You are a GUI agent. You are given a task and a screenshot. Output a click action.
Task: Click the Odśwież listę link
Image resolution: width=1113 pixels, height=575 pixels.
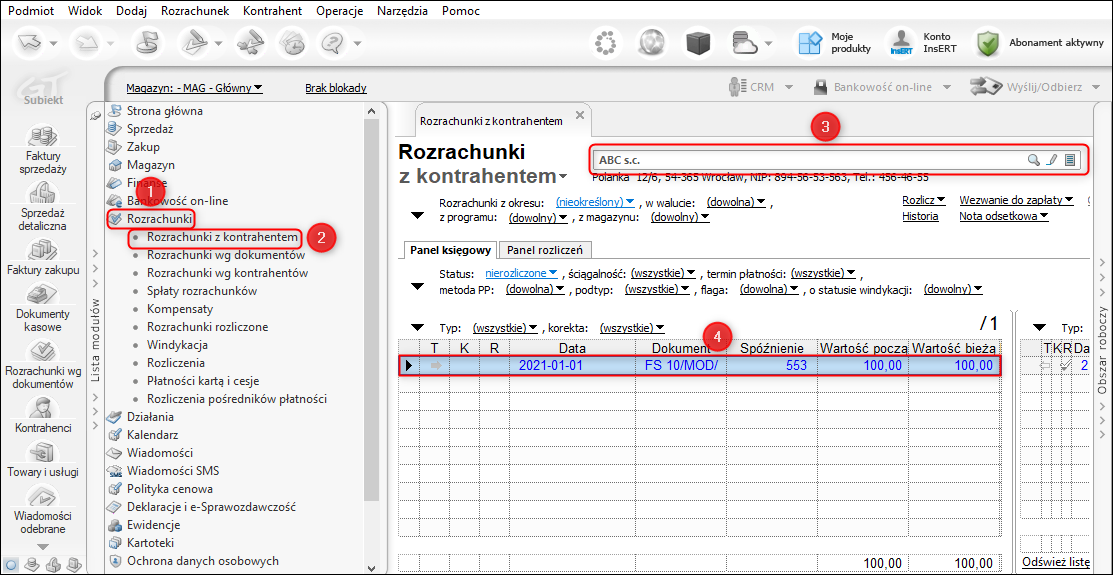(1056, 562)
